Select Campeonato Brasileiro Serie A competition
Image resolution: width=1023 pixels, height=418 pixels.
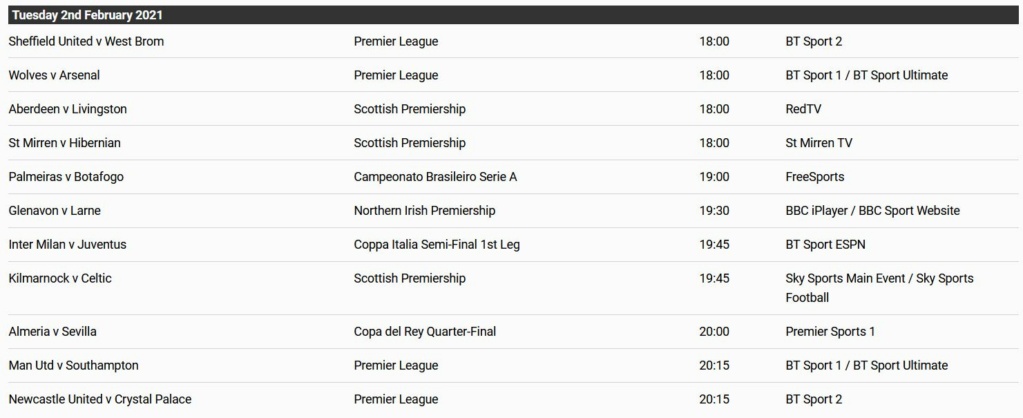(436, 177)
